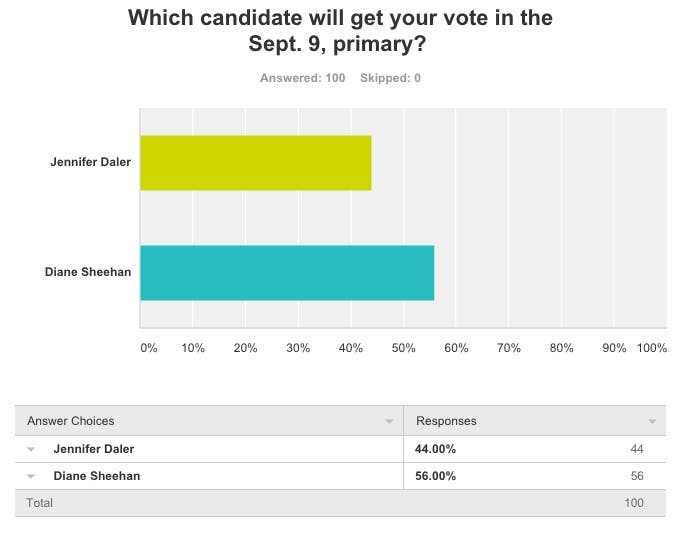Click the survey question title

[x=340, y=31]
